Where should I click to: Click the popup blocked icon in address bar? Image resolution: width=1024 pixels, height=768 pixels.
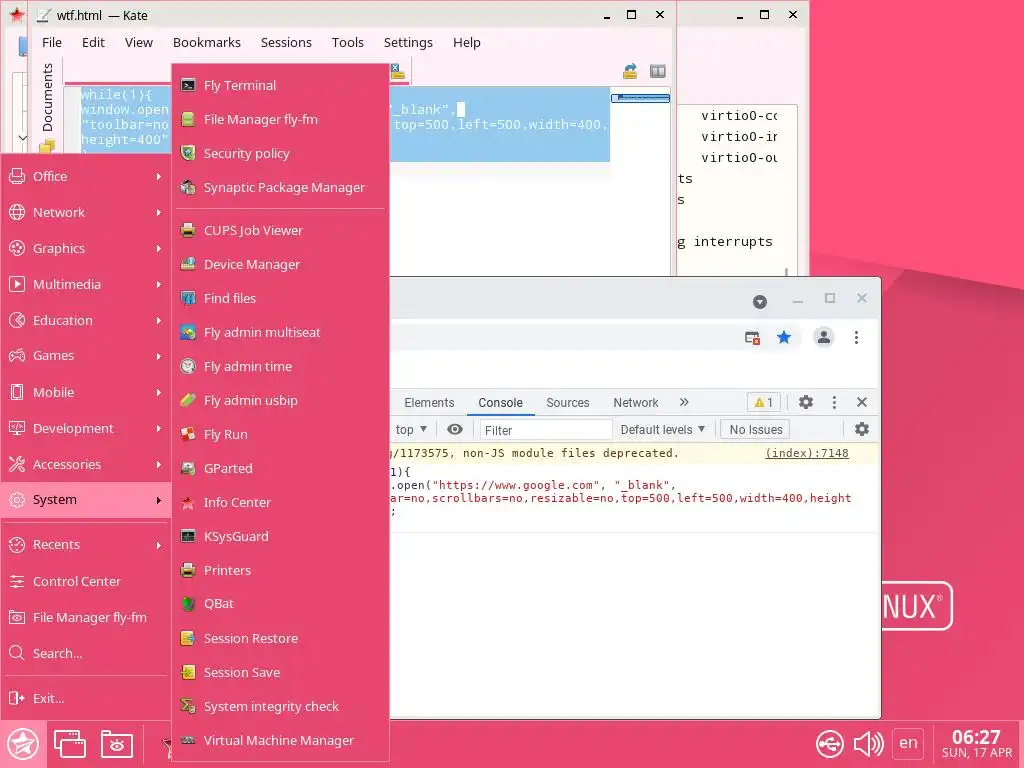[752, 338]
